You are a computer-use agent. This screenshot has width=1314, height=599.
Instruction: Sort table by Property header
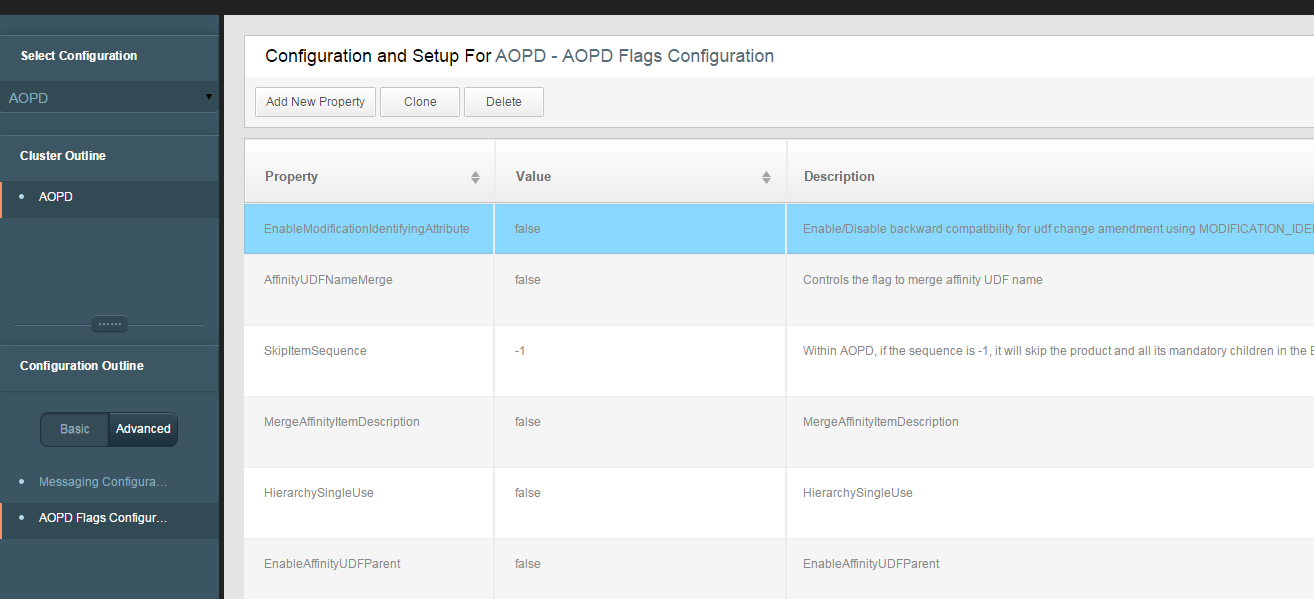[x=292, y=177]
